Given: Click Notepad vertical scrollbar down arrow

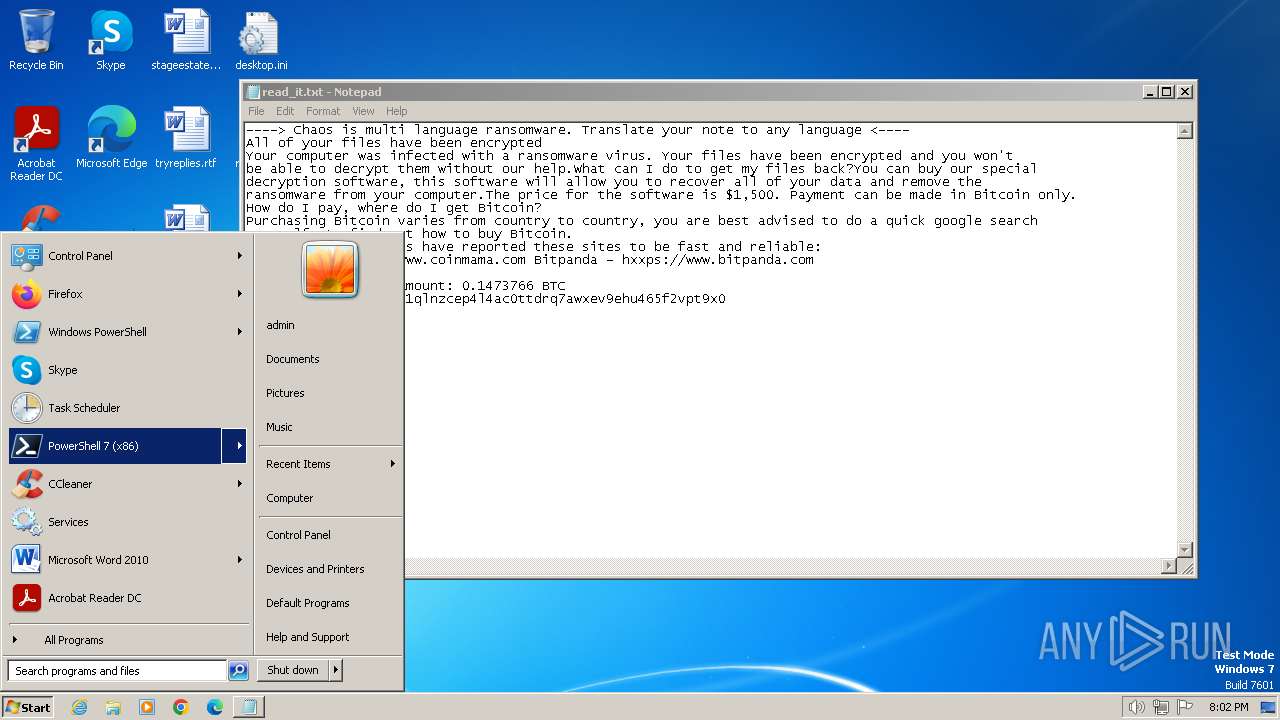Looking at the screenshot, I should [1185, 550].
